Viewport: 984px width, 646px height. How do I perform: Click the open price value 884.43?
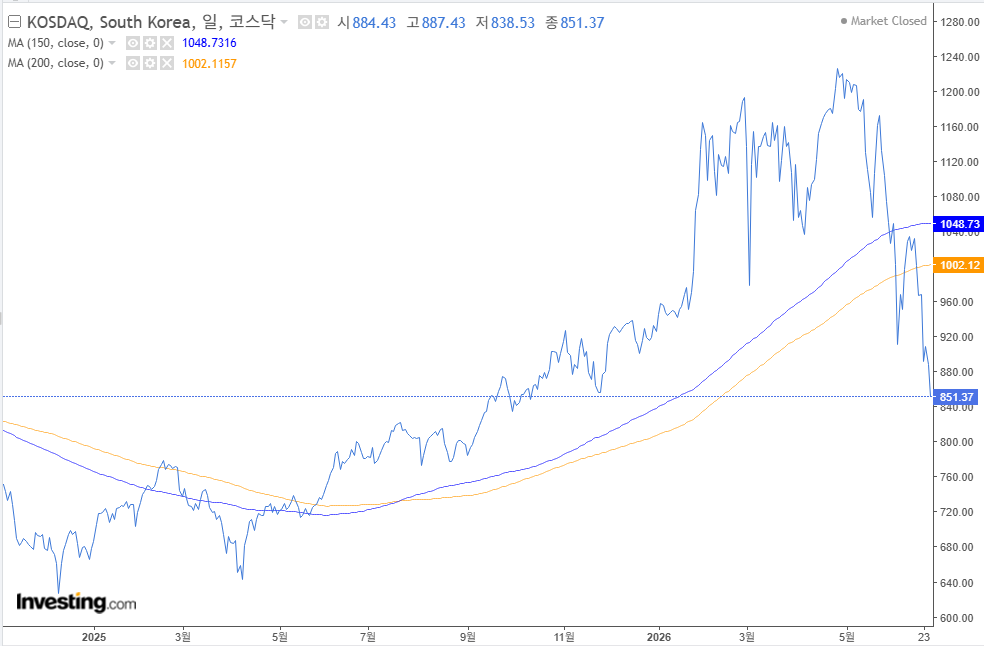point(374,23)
